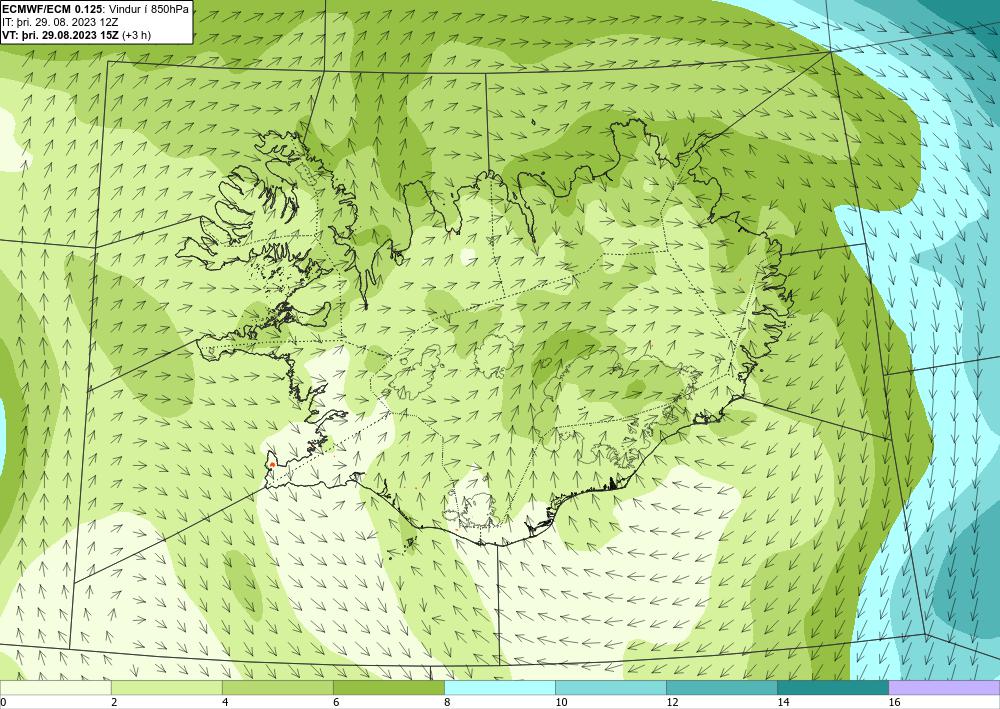Click the legend scale label "0"
1000x709 pixels.
[3, 702]
